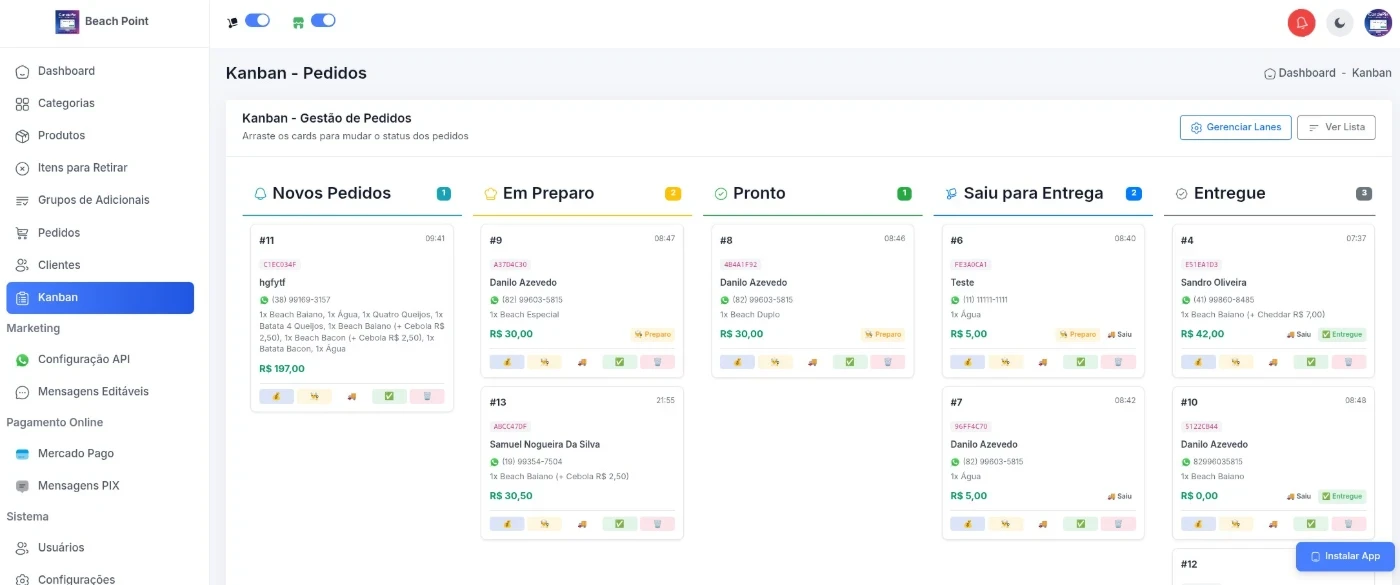Open Grupos de Adicionais in the sidebar
Viewport: 1400px width, 585px height.
[93, 200]
